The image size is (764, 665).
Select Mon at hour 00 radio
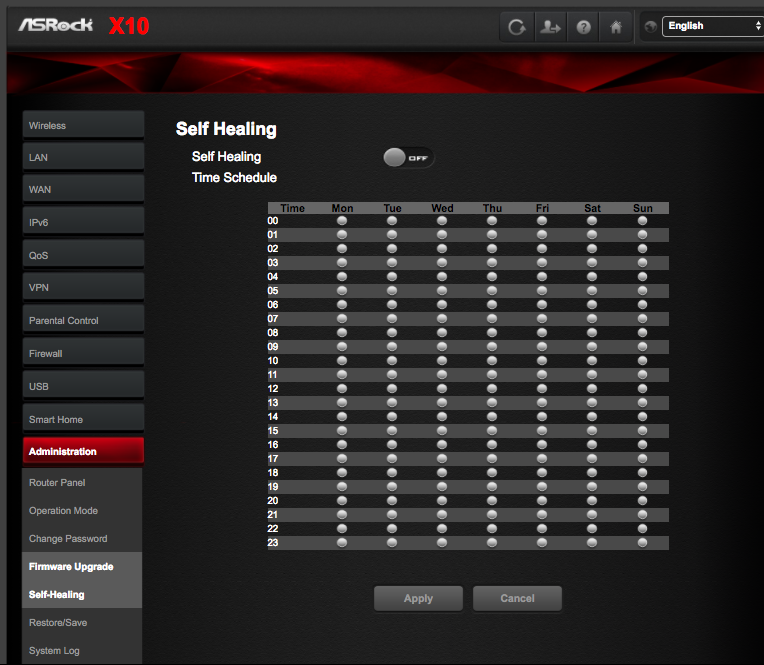342,221
